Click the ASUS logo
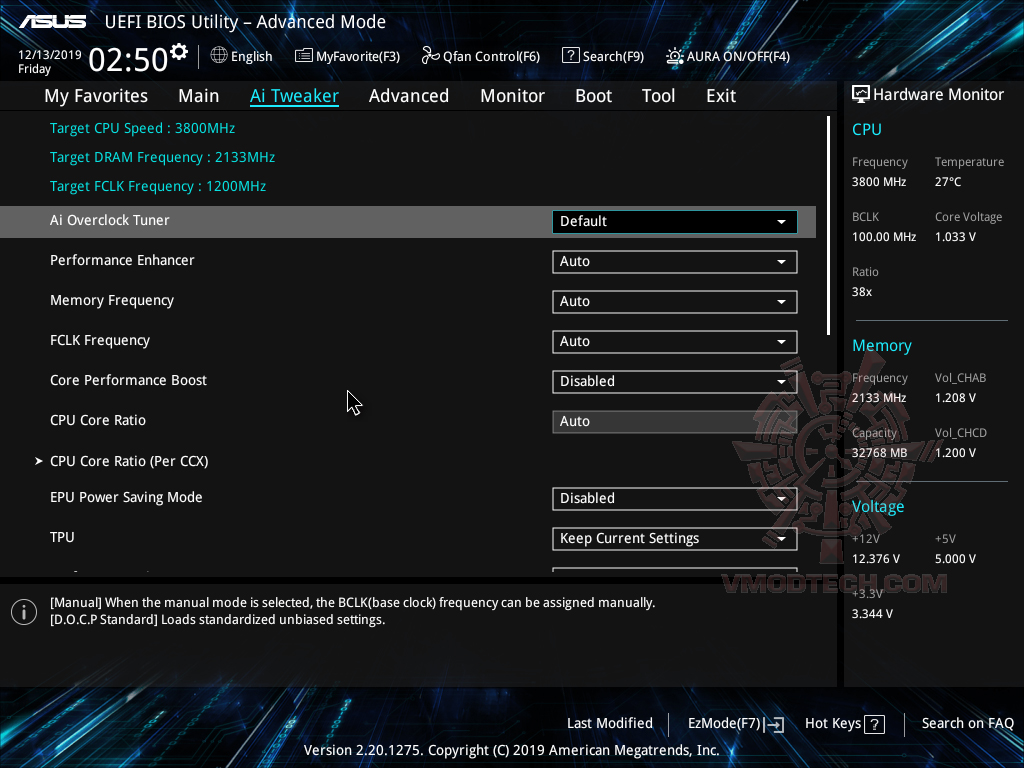This screenshot has width=1024, height=768. click(53, 22)
